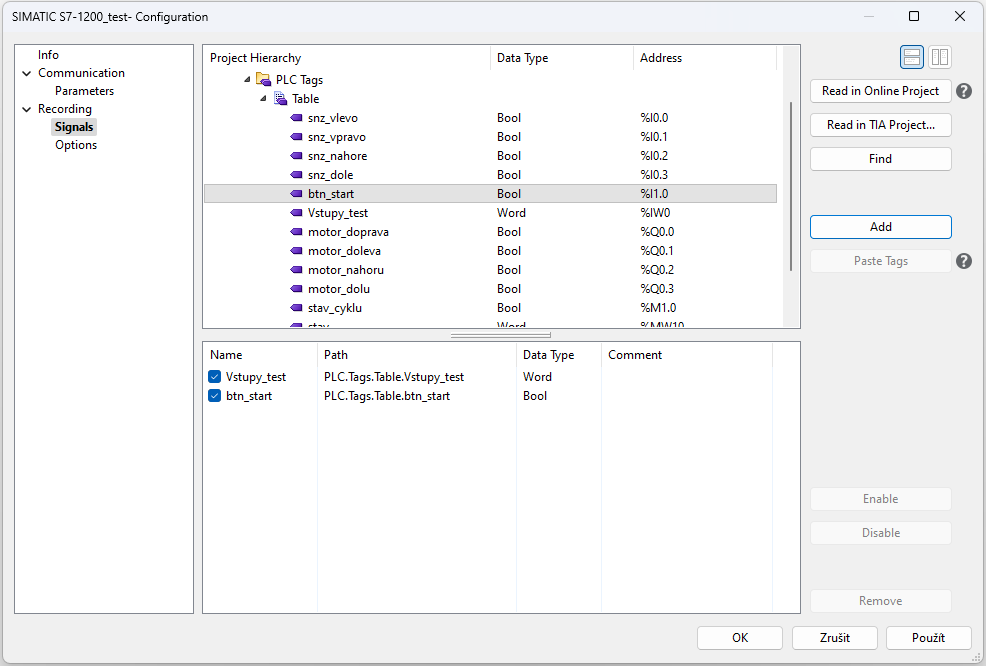Screen dimensions: 986x666
Task: Click the Table tag table icon
Action: (280, 99)
